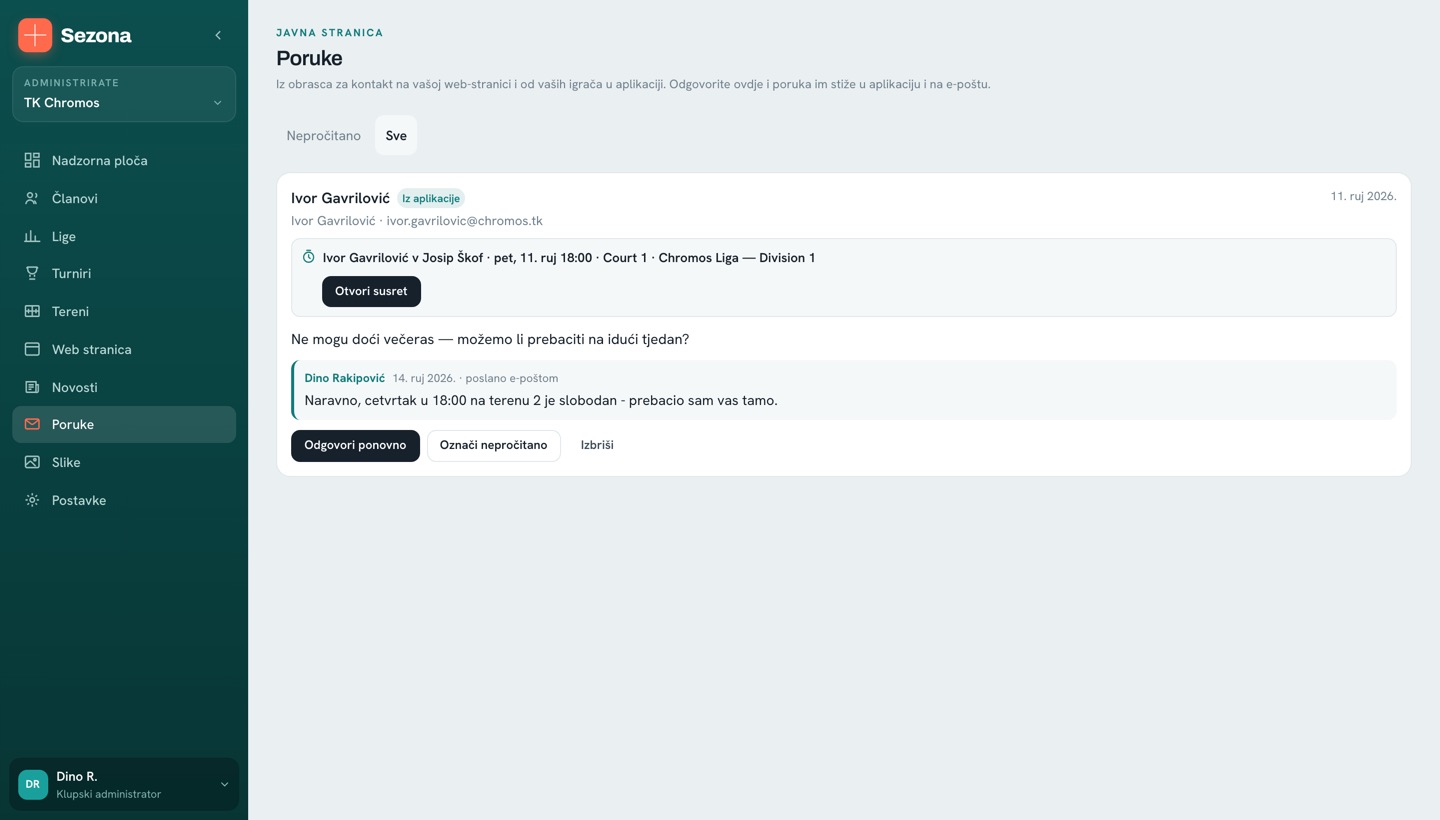Click the Odgovori ponovno button
Image resolution: width=1440 pixels, height=820 pixels.
pos(355,445)
